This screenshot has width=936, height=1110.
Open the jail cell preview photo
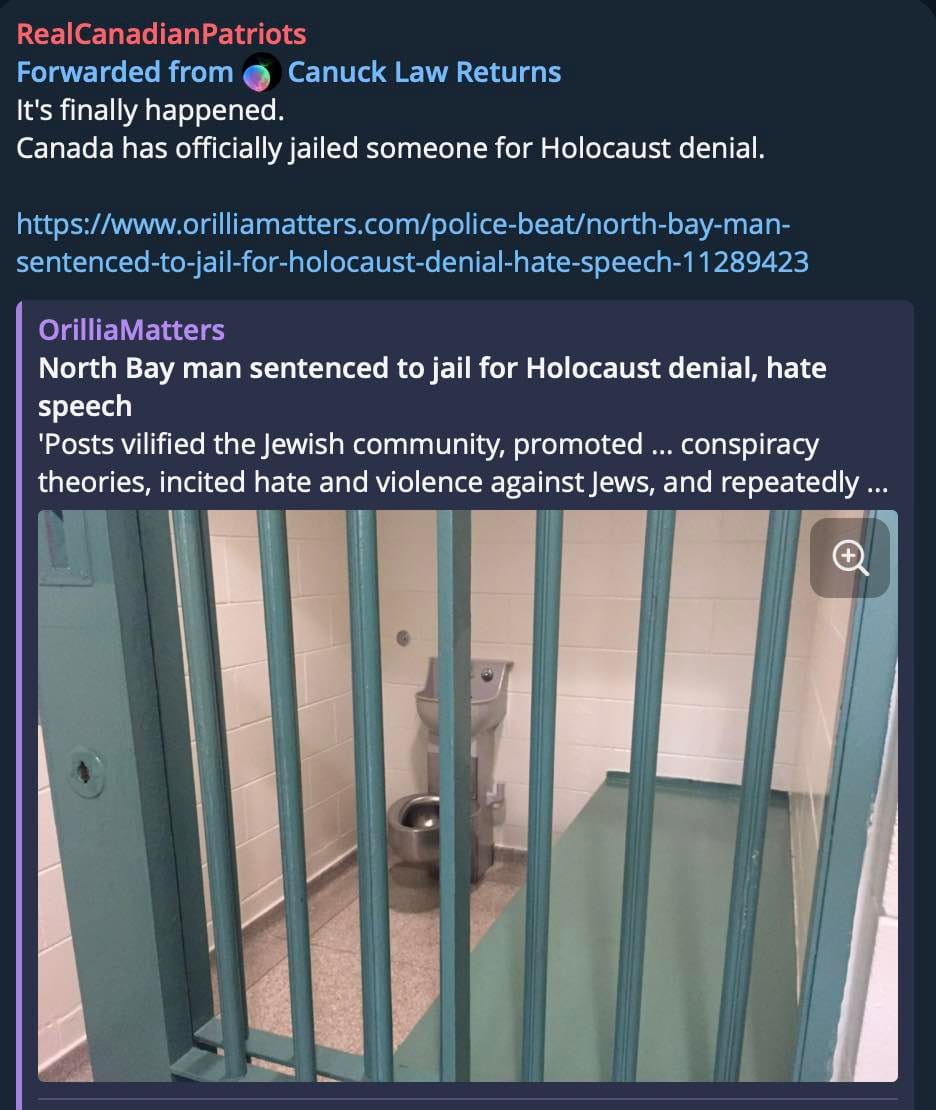click(x=467, y=795)
